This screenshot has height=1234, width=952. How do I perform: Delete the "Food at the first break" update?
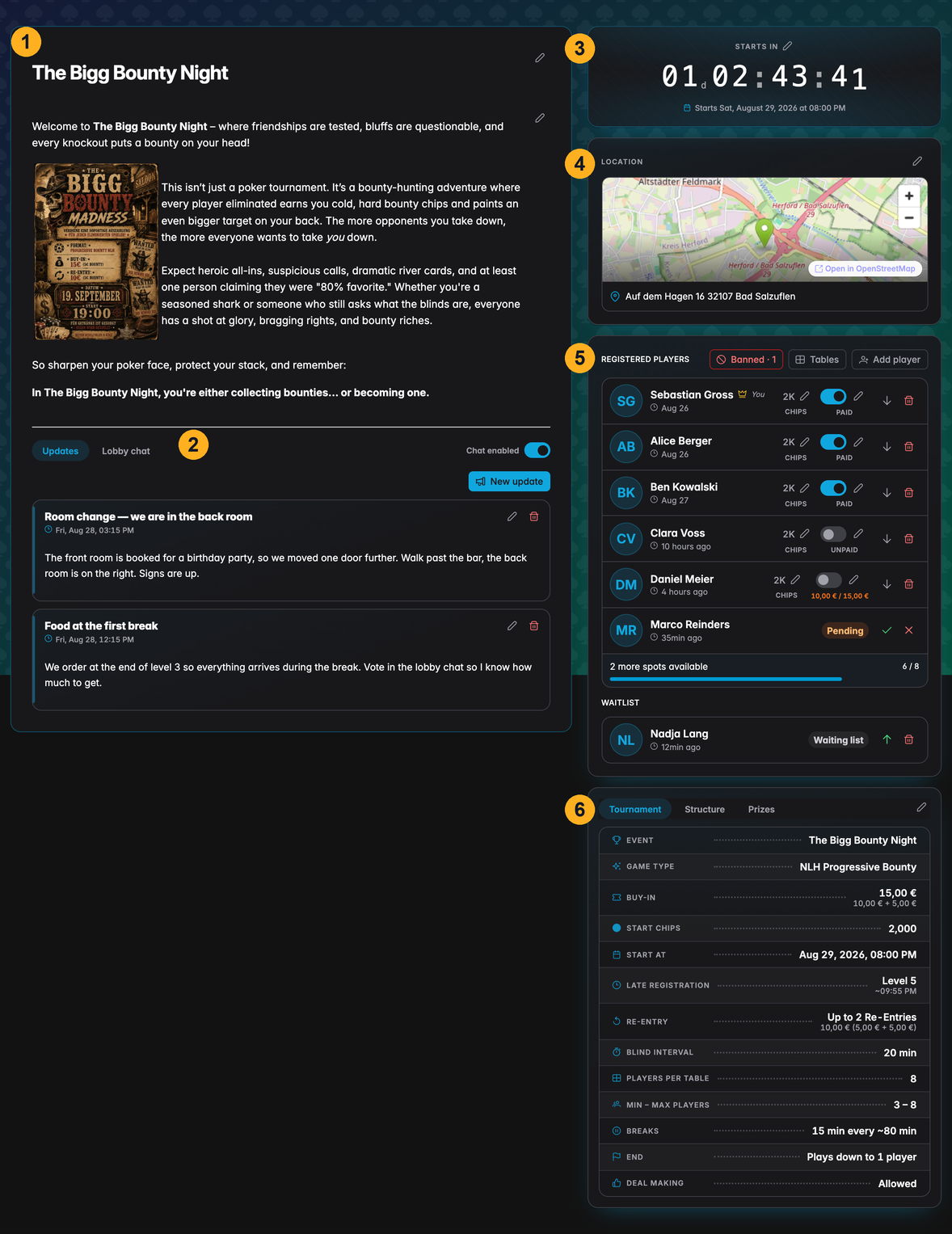(x=534, y=625)
